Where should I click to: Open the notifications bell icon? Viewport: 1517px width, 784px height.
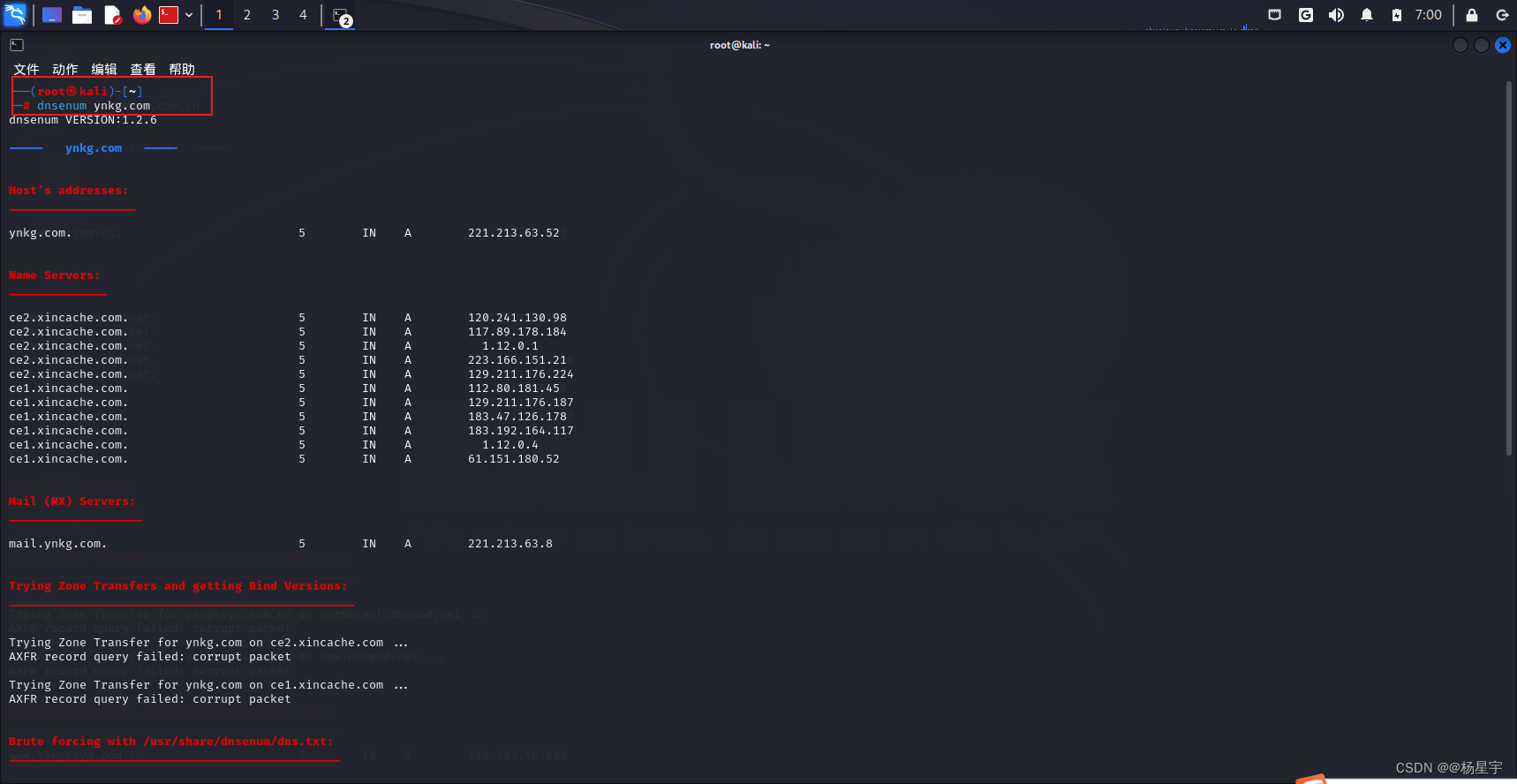click(1367, 15)
